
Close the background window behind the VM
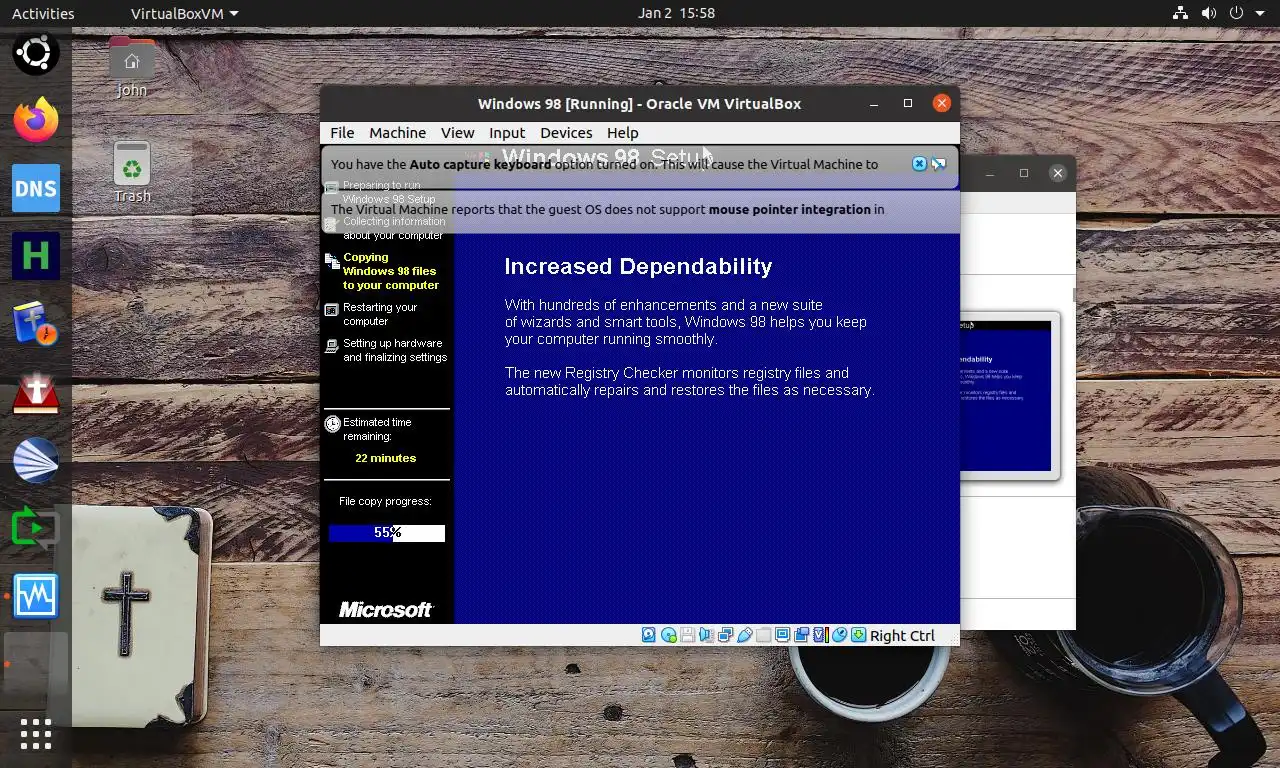click(x=1057, y=173)
